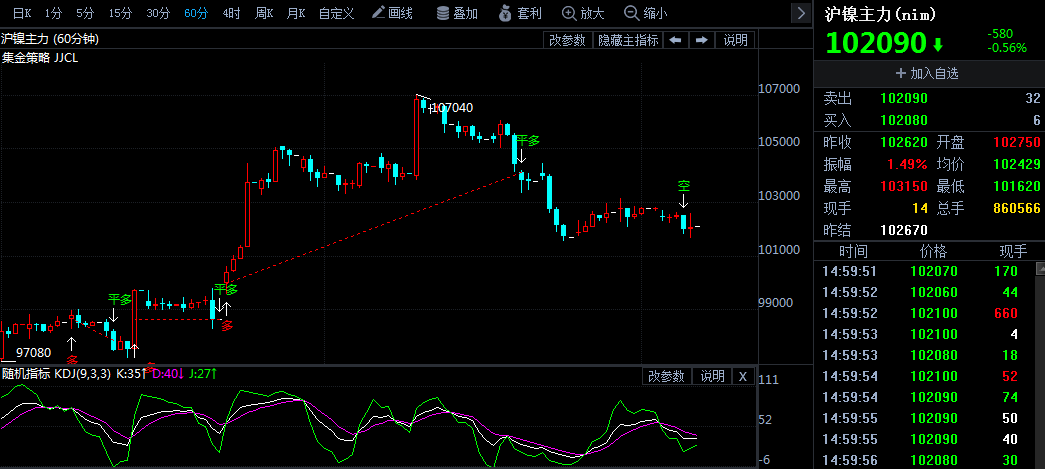
Task: Zoom in with 放大 magnifier
Action: point(584,13)
